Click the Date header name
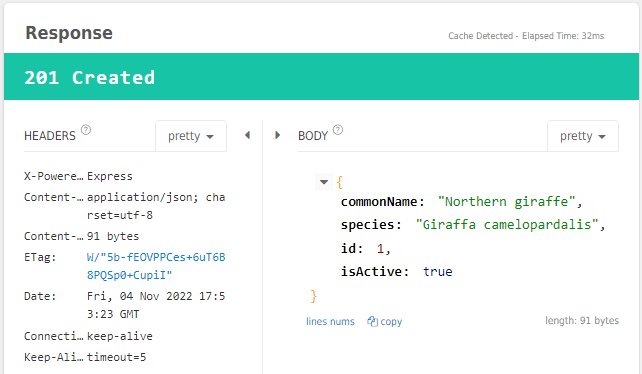The image size is (642, 374). pos(40,296)
